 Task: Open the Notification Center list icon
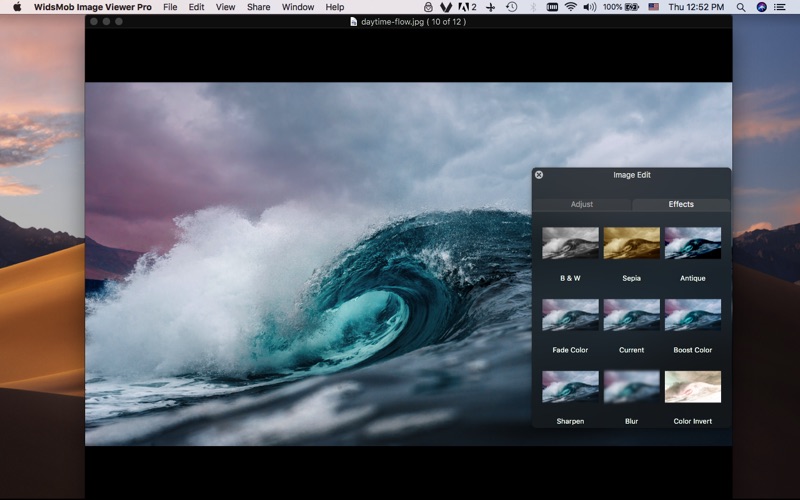point(780,7)
